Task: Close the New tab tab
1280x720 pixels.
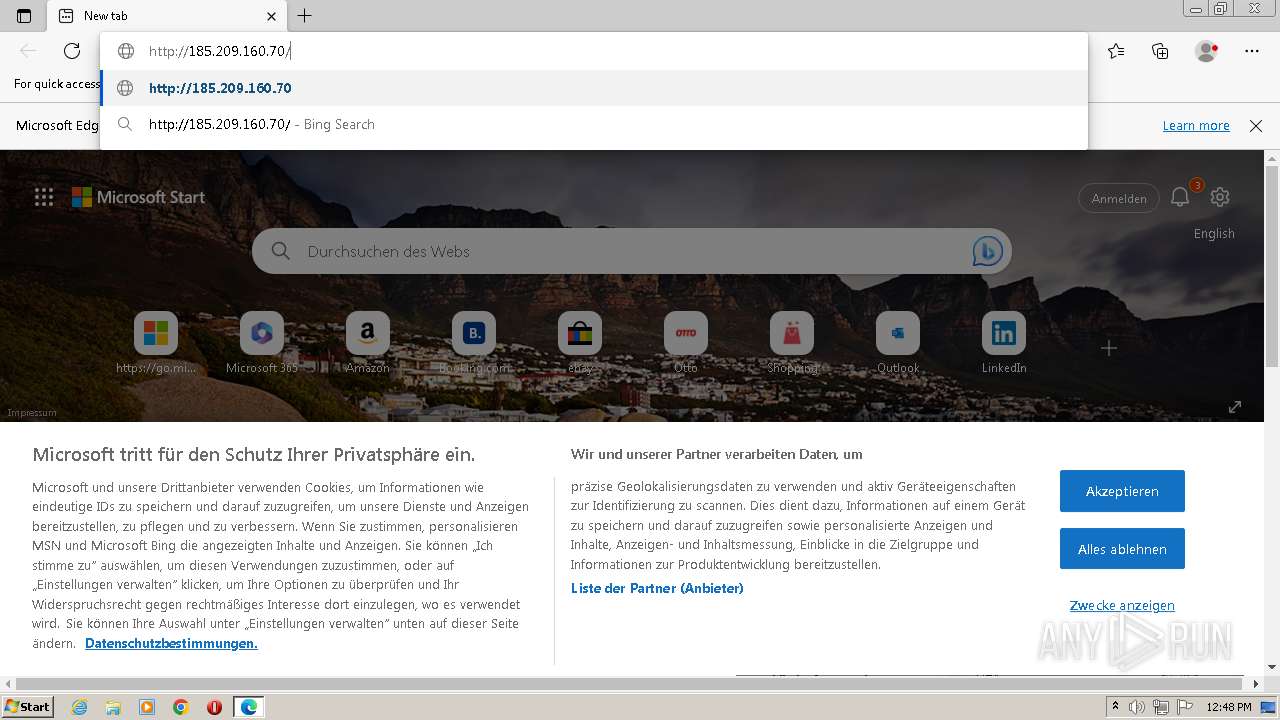Action: pyautogui.click(x=271, y=16)
